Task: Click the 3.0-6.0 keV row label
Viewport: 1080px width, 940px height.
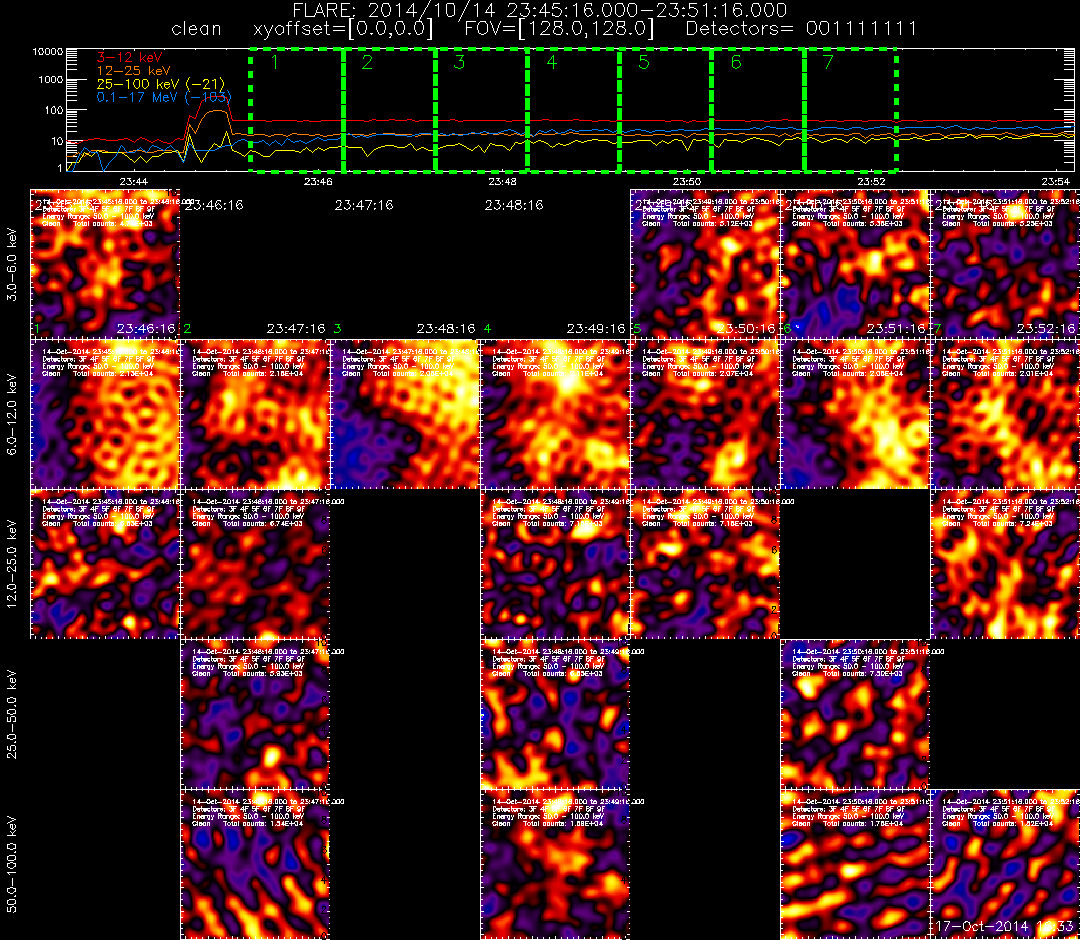Action: point(12,264)
